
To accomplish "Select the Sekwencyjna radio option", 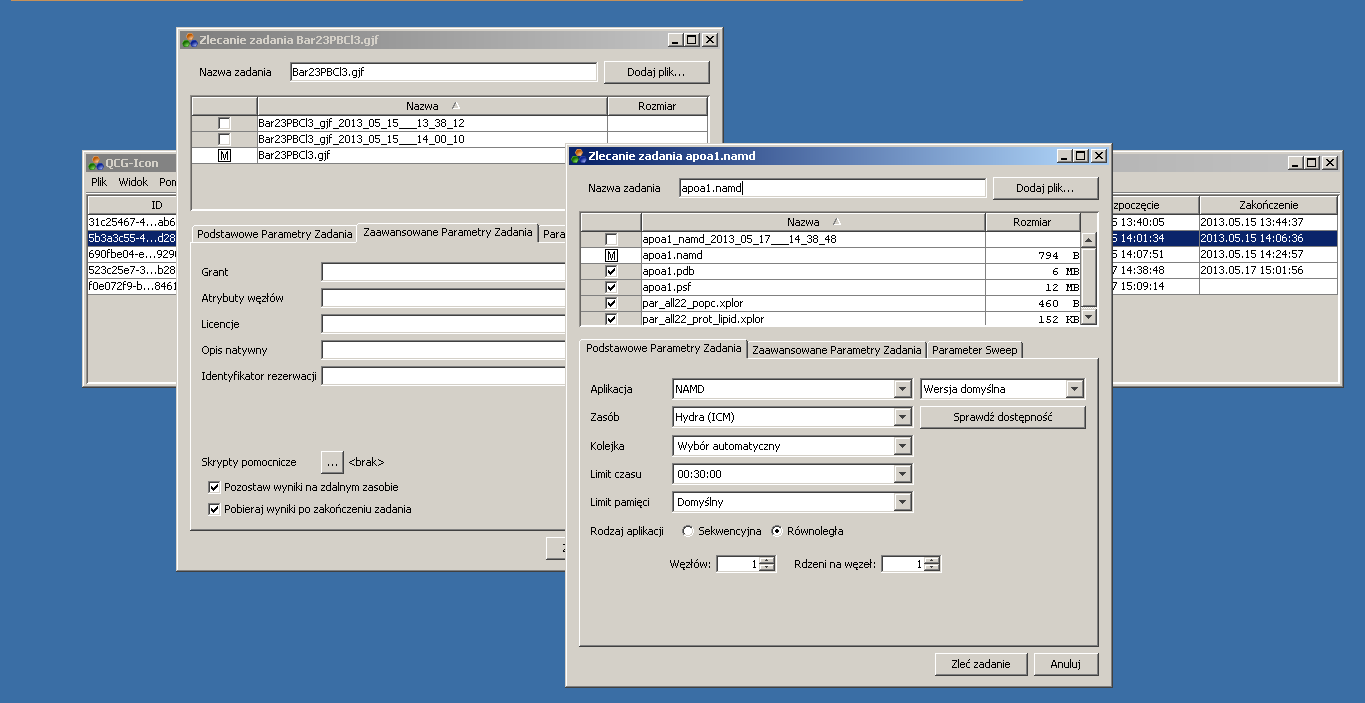I will (x=687, y=531).
